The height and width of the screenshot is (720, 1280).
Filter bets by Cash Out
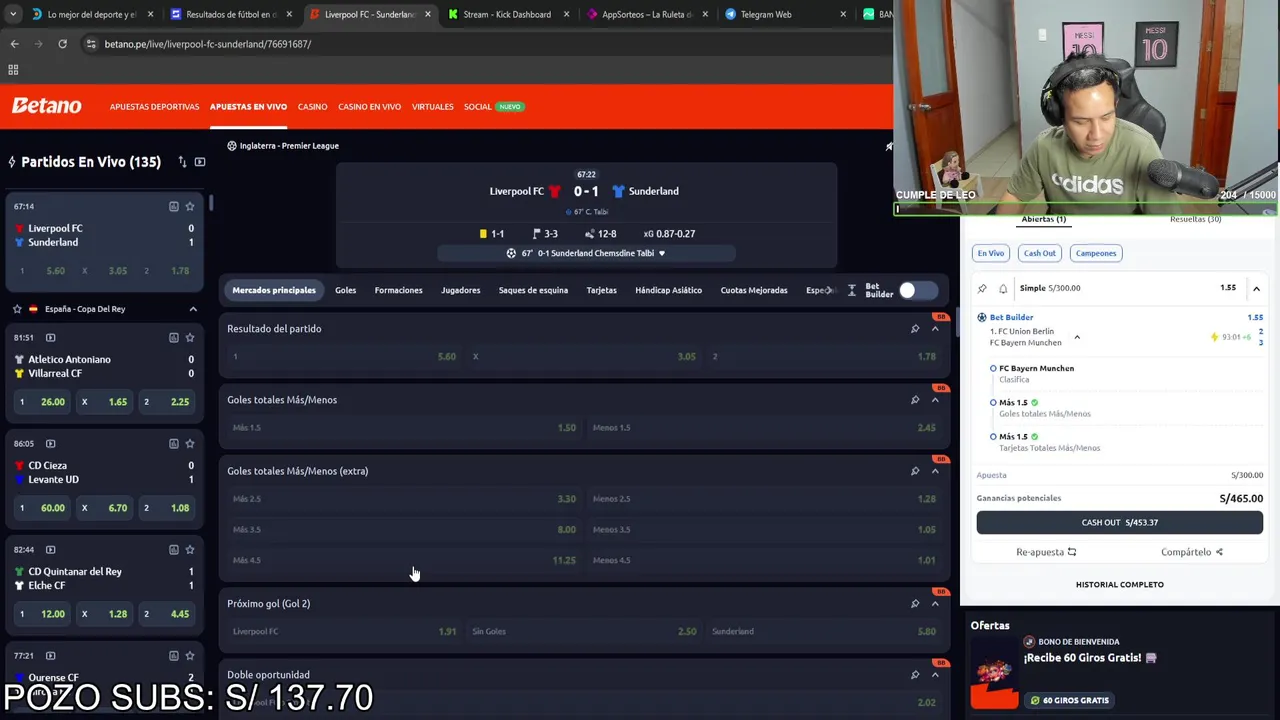(x=1039, y=253)
